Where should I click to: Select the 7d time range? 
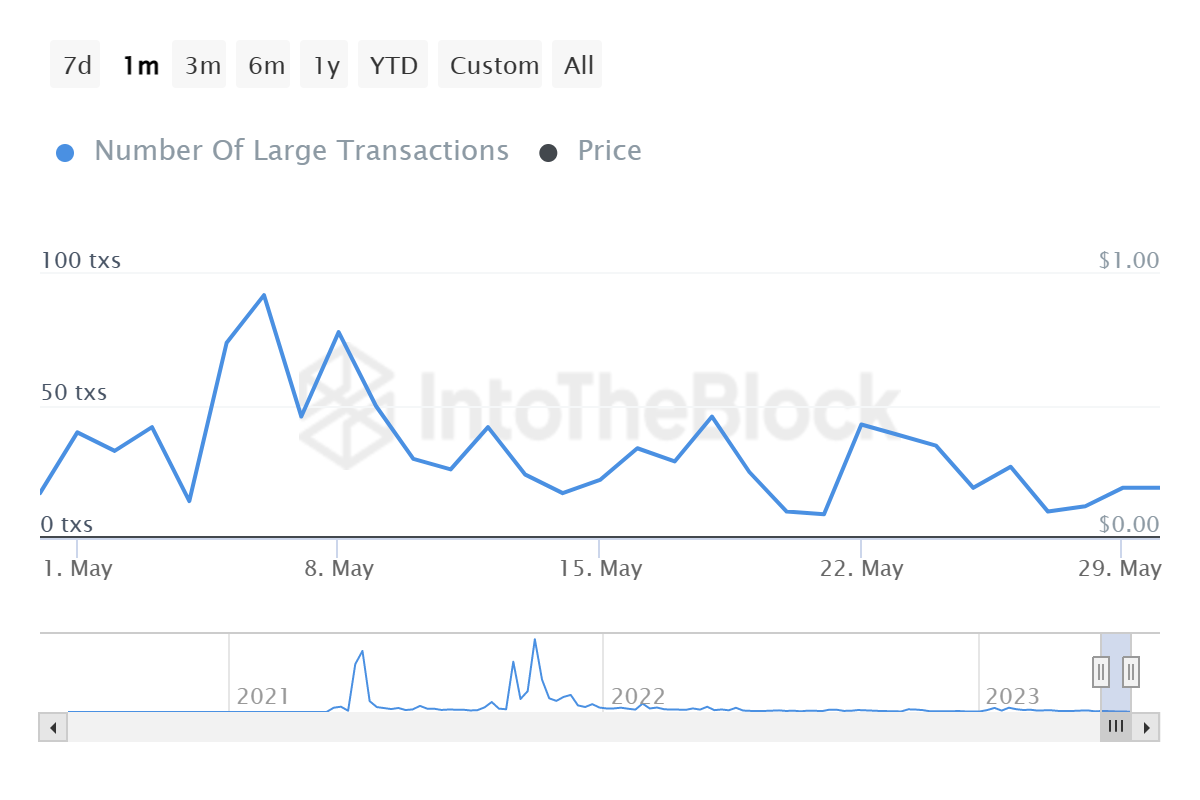point(76,65)
